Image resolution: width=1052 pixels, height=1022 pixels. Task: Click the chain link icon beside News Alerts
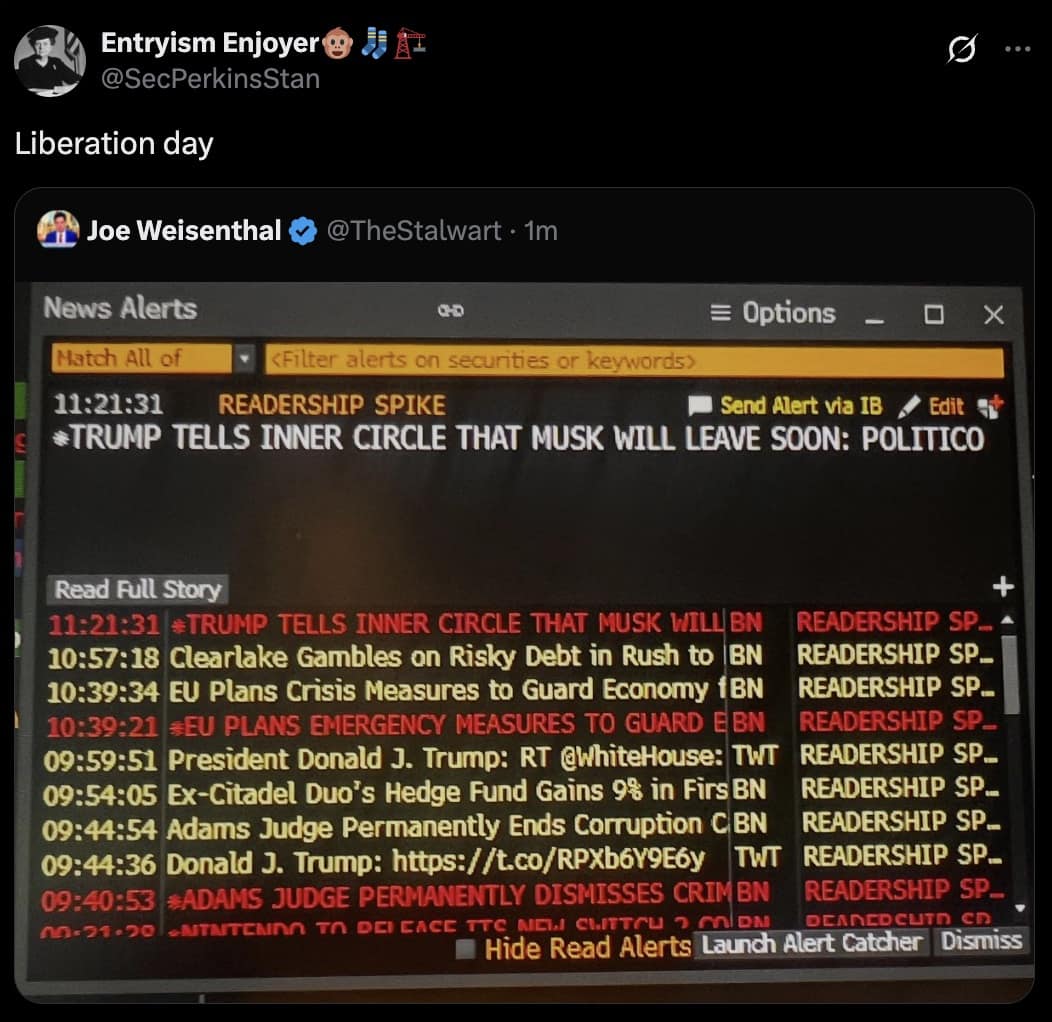tap(450, 311)
